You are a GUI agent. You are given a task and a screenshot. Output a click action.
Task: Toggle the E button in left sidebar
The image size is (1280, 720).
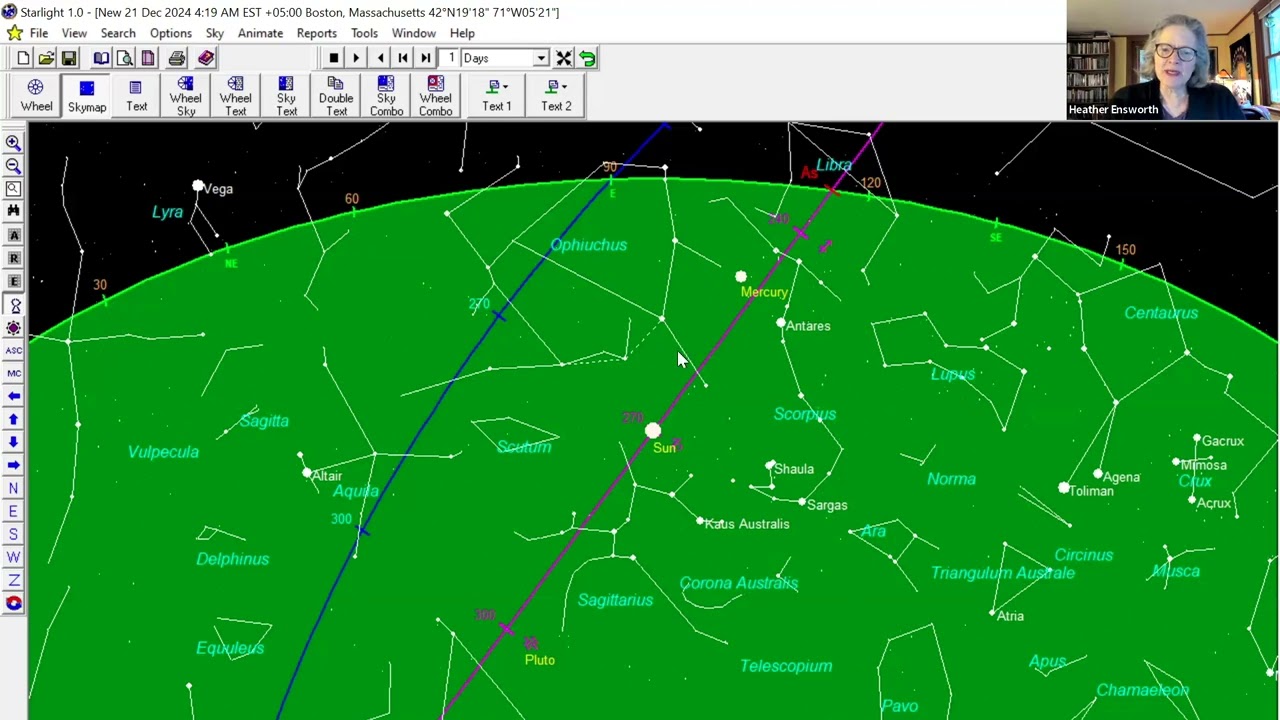click(x=13, y=281)
